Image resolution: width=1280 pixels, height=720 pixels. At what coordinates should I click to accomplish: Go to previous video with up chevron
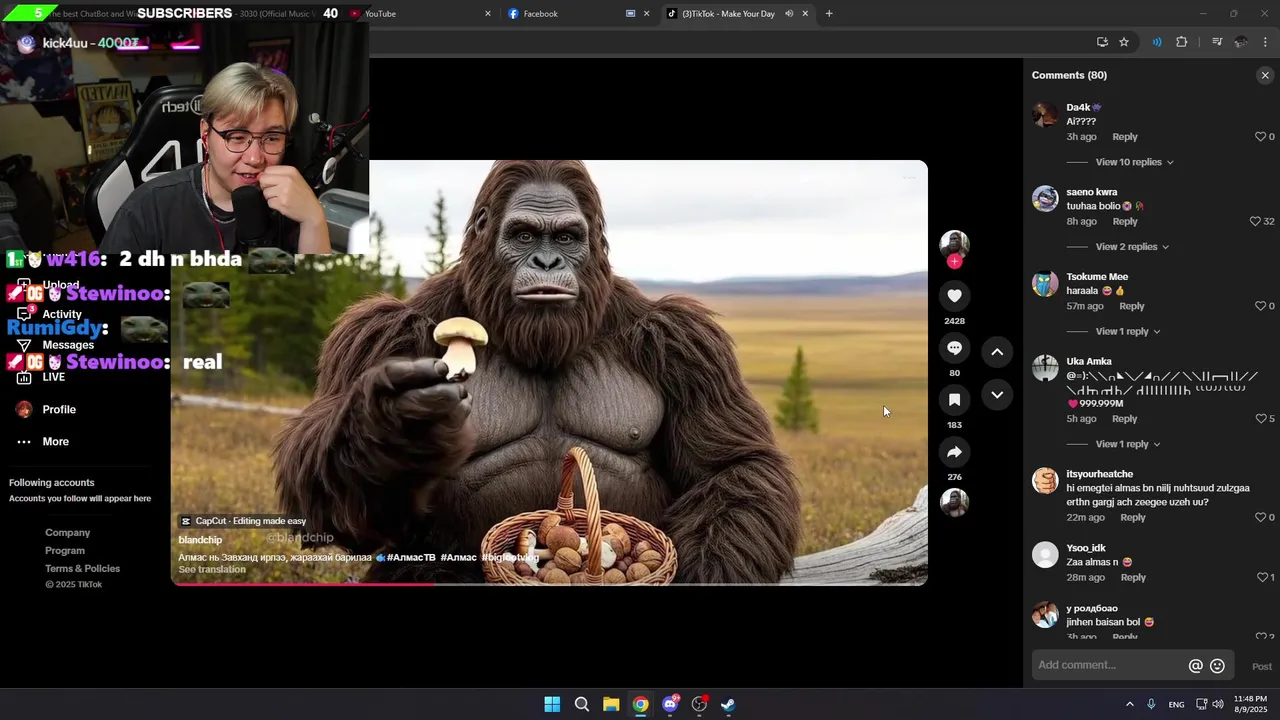(997, 352)
